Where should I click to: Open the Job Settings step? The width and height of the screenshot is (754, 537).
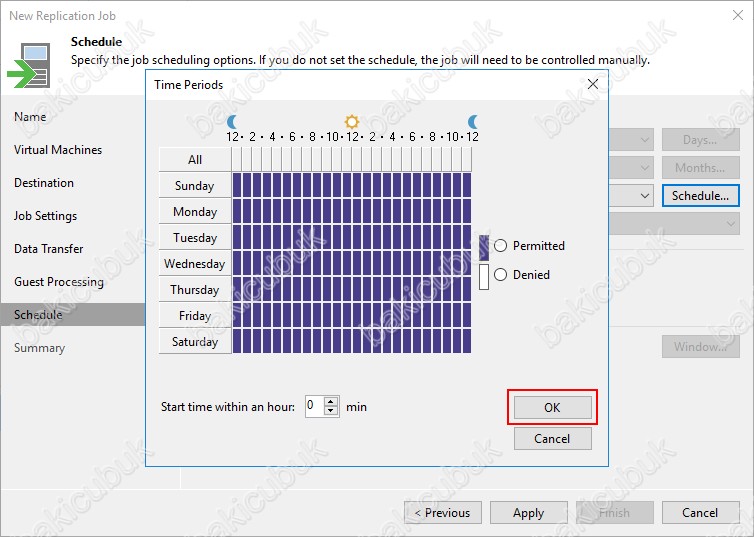click(45, 216)
